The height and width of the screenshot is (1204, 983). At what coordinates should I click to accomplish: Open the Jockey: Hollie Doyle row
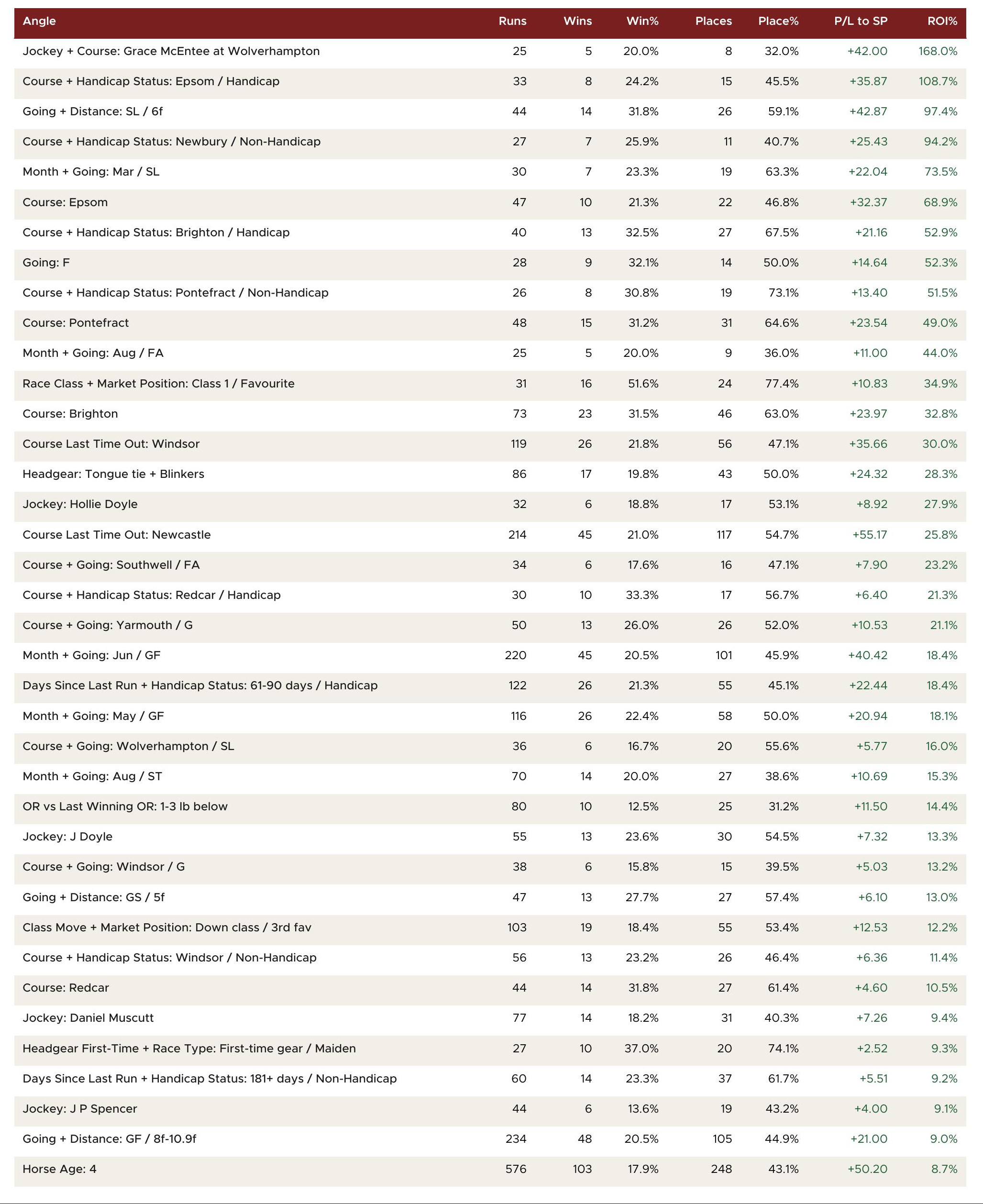[x=490, y=505]
